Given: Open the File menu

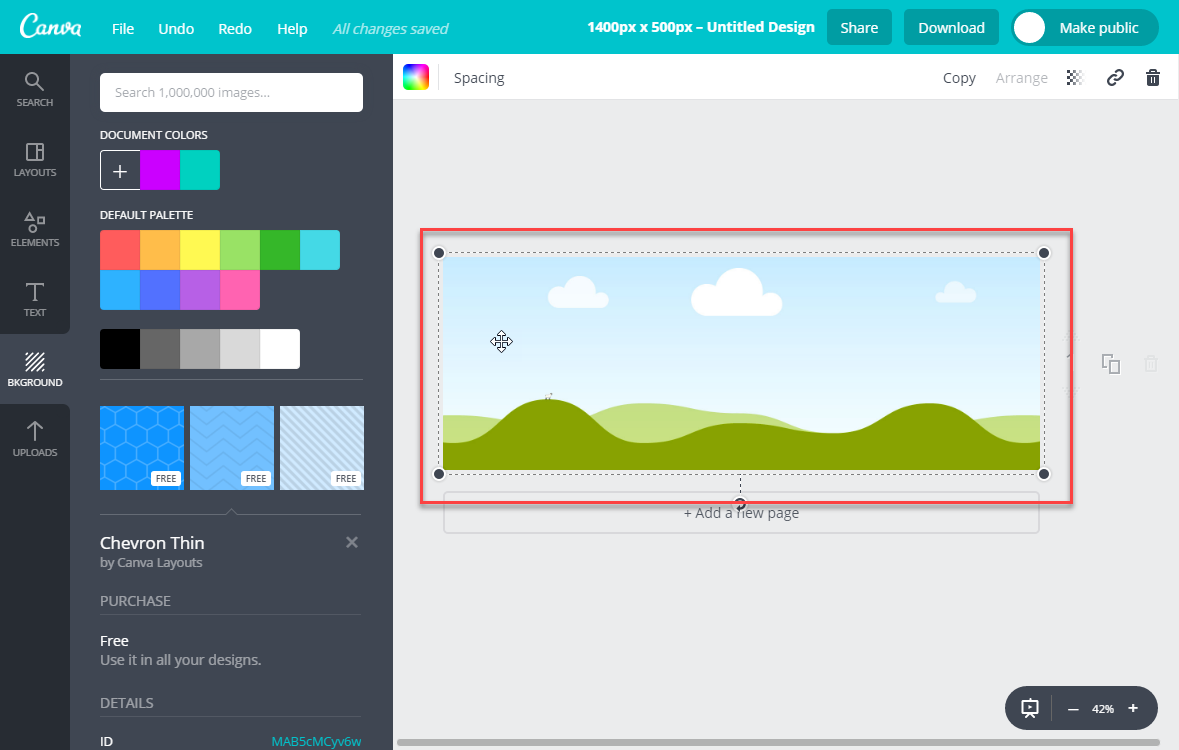Looking at the screenshot, I should pyautogui.click(x=123, y=29).
